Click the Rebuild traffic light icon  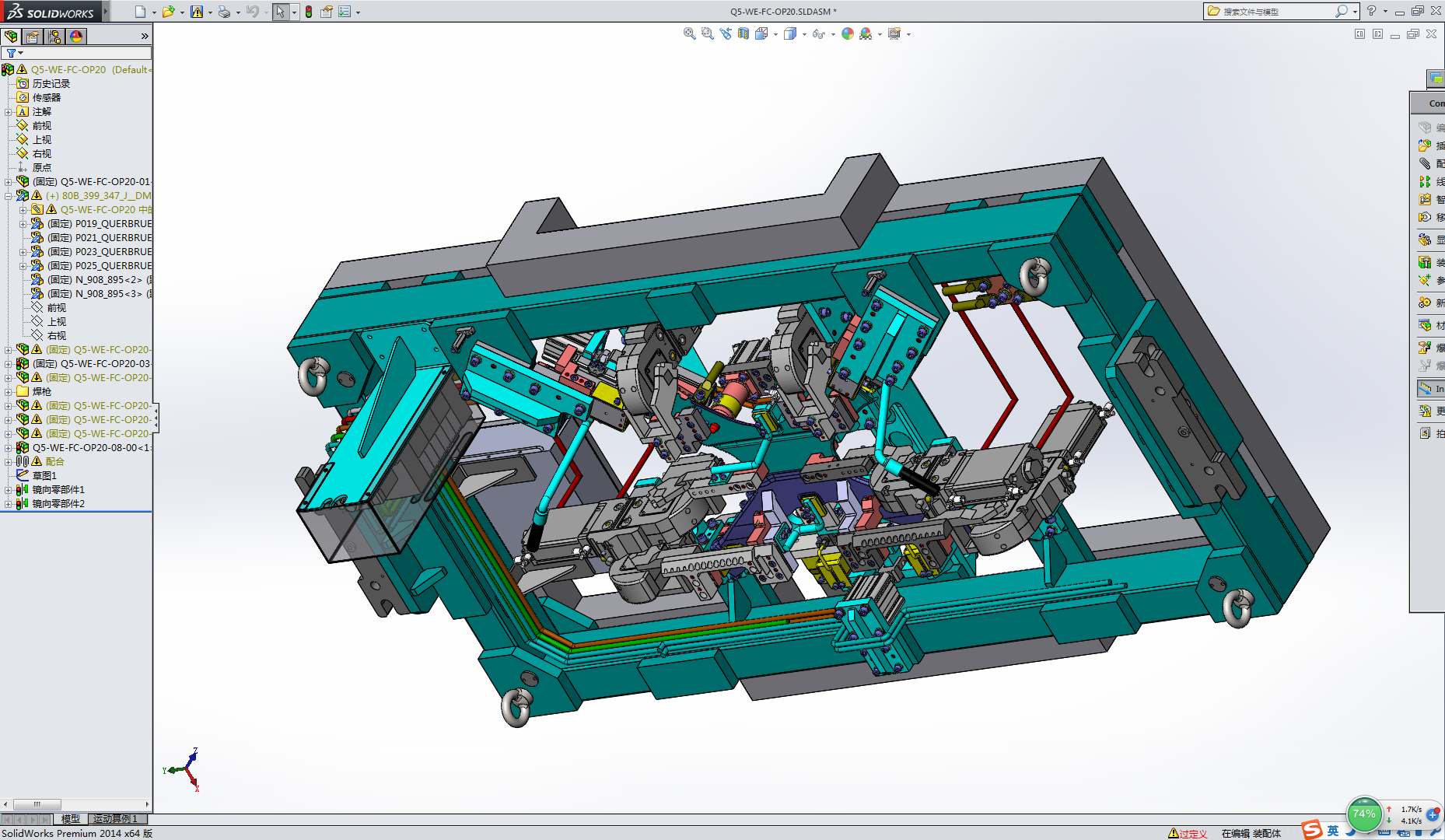pos(309,12)
